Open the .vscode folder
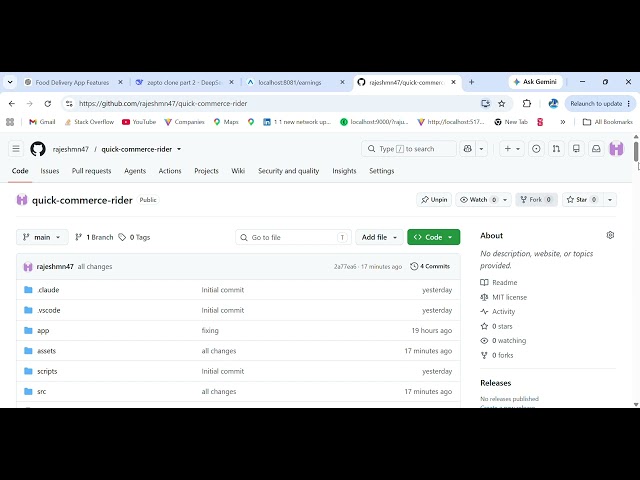Viewport: 640px width, 480px height. [x=49, y=310]
